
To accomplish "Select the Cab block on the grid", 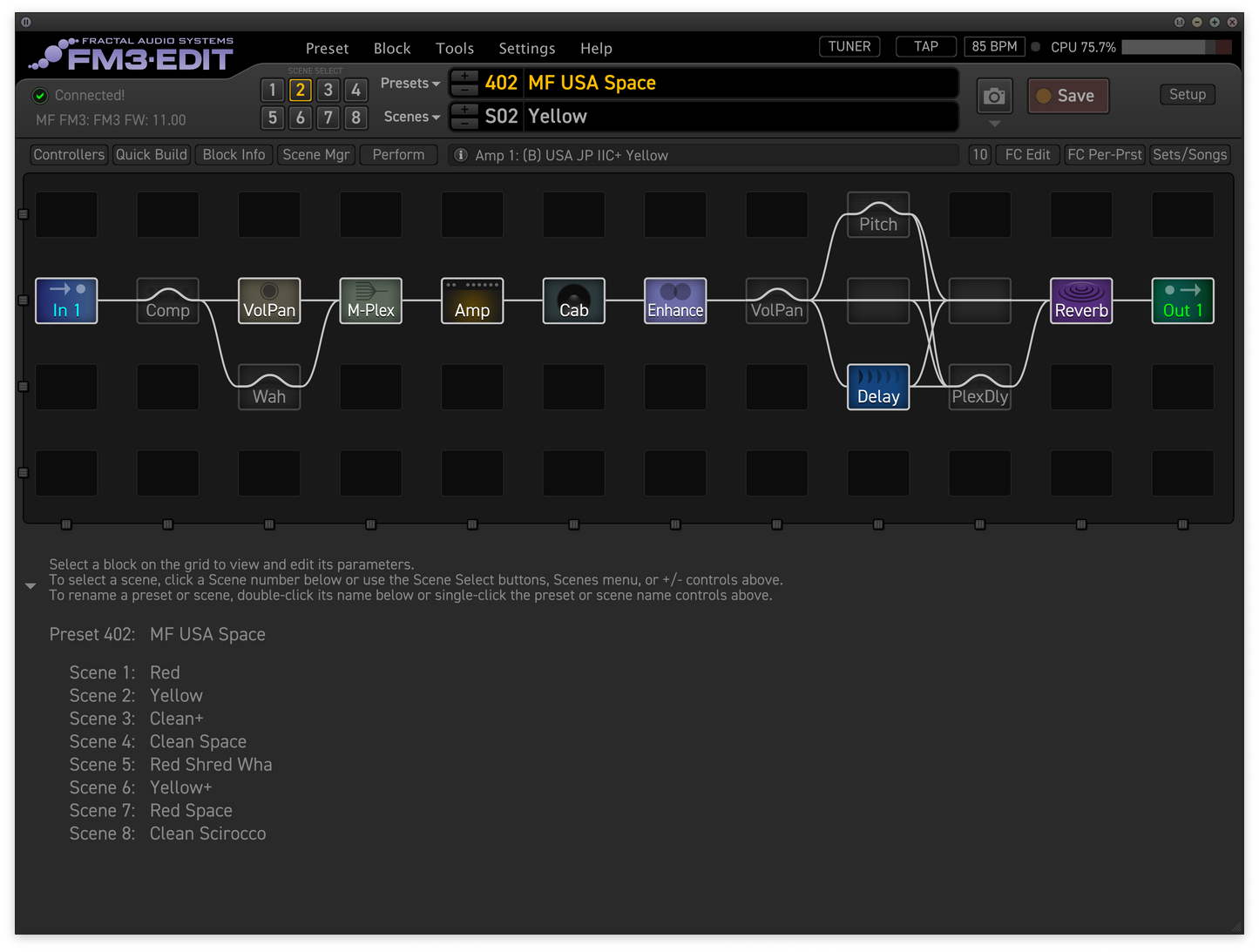I will tap(573, 300).
